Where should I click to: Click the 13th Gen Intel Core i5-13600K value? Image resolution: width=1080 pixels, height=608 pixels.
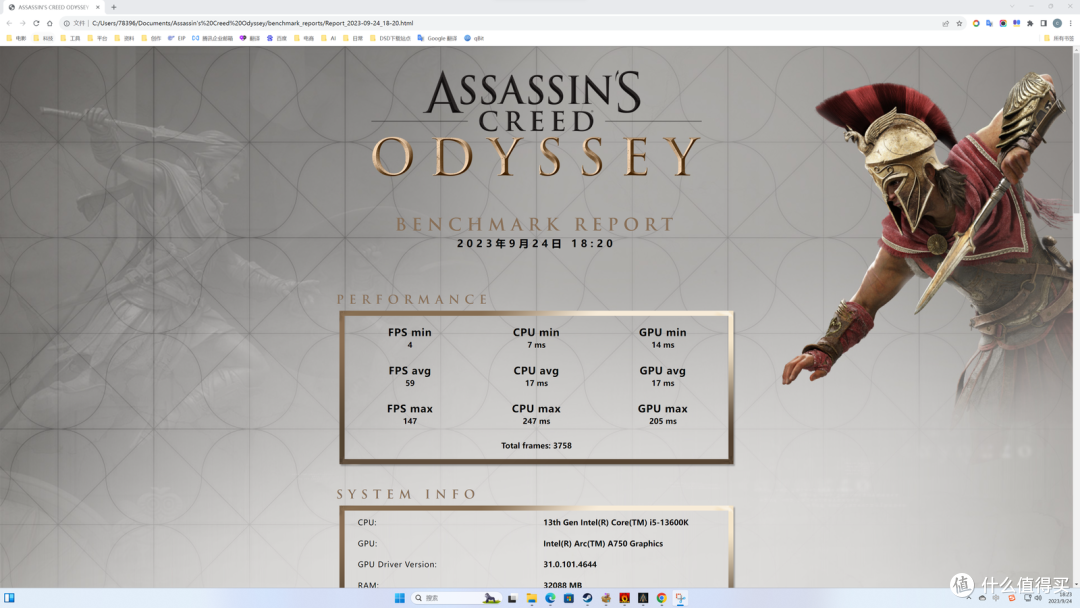(616, 523)
